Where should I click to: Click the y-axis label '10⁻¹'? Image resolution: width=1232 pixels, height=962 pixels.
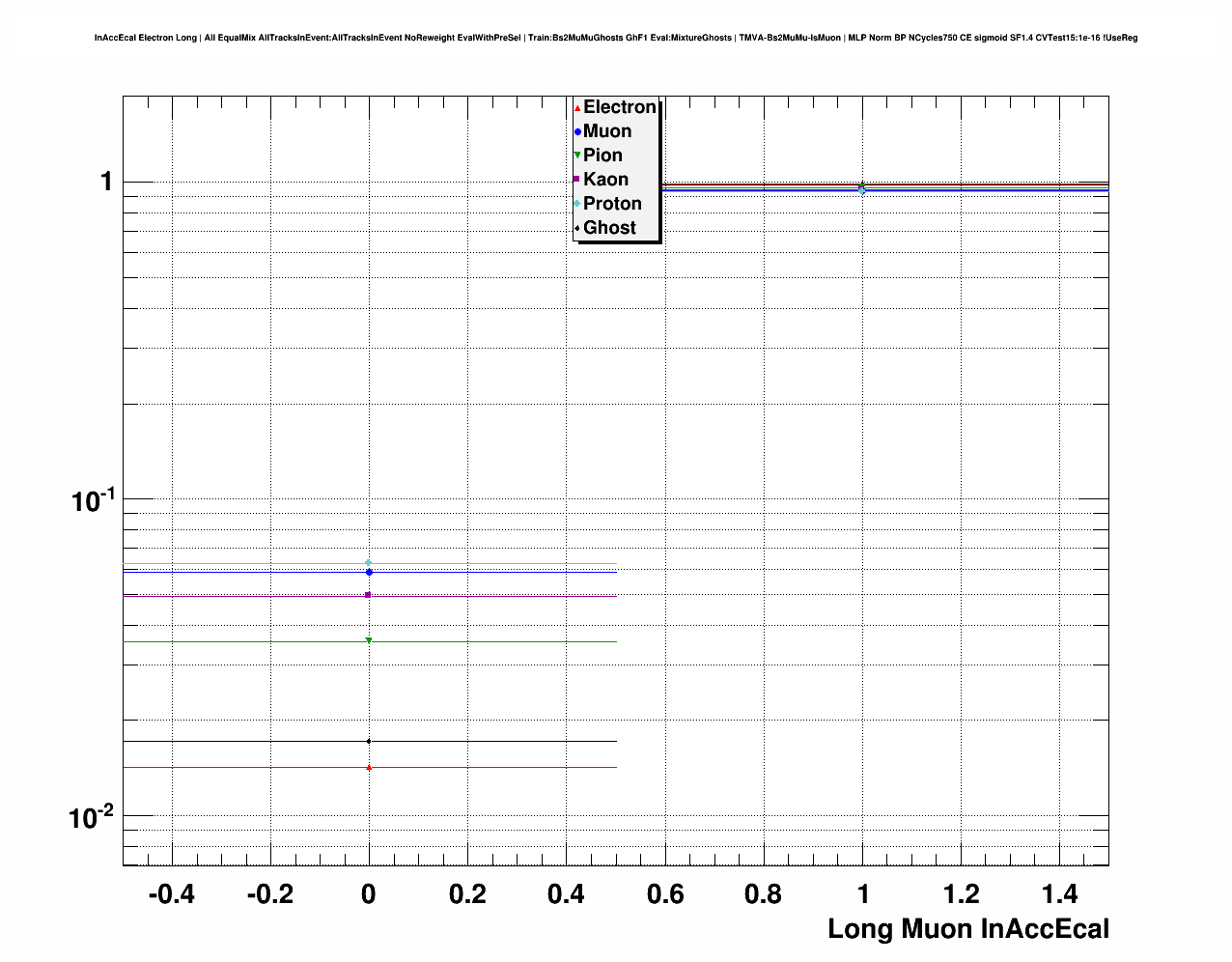pos(94,500)
